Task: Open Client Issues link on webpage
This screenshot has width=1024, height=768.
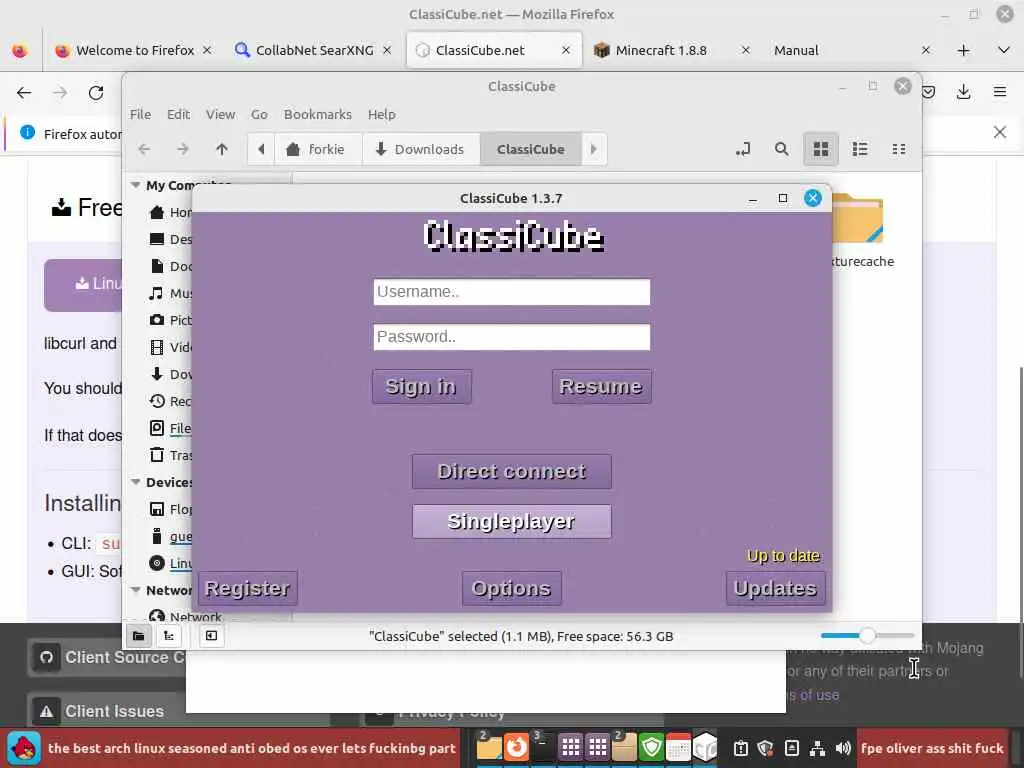Action: click(108, 711)
